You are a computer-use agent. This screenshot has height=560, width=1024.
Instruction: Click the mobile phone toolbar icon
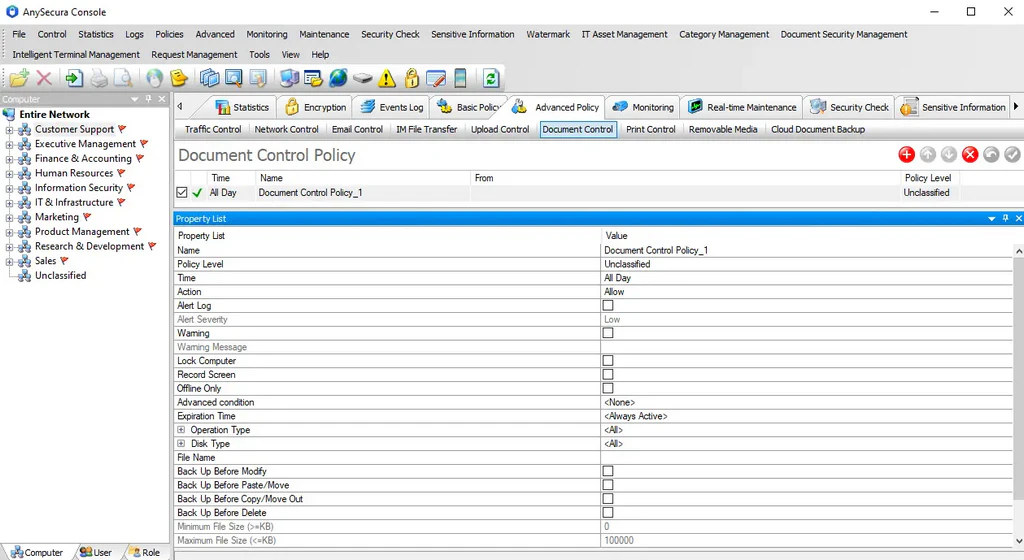[460, 78]
